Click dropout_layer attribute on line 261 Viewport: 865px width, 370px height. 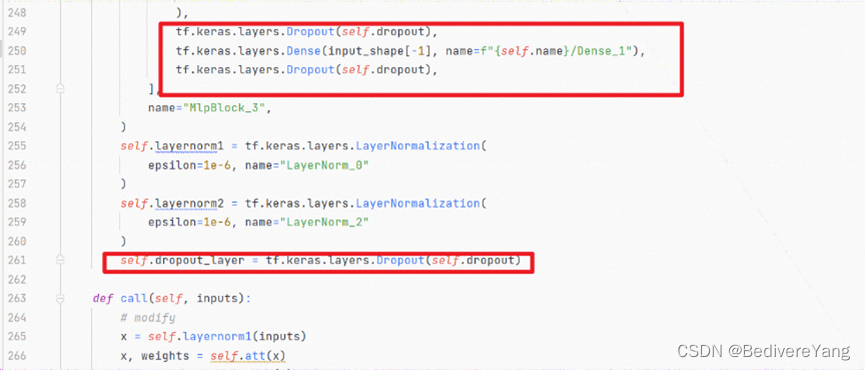click(200, 260)
